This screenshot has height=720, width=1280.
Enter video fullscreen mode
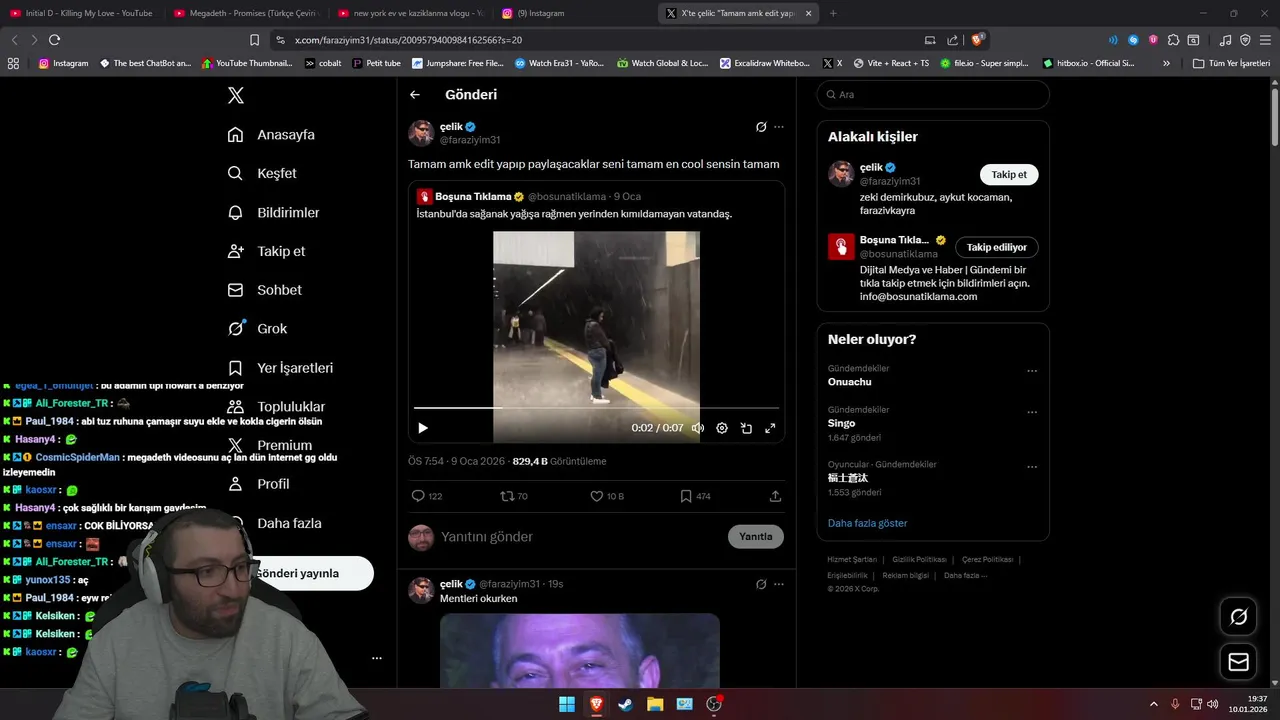coord(770,428)
